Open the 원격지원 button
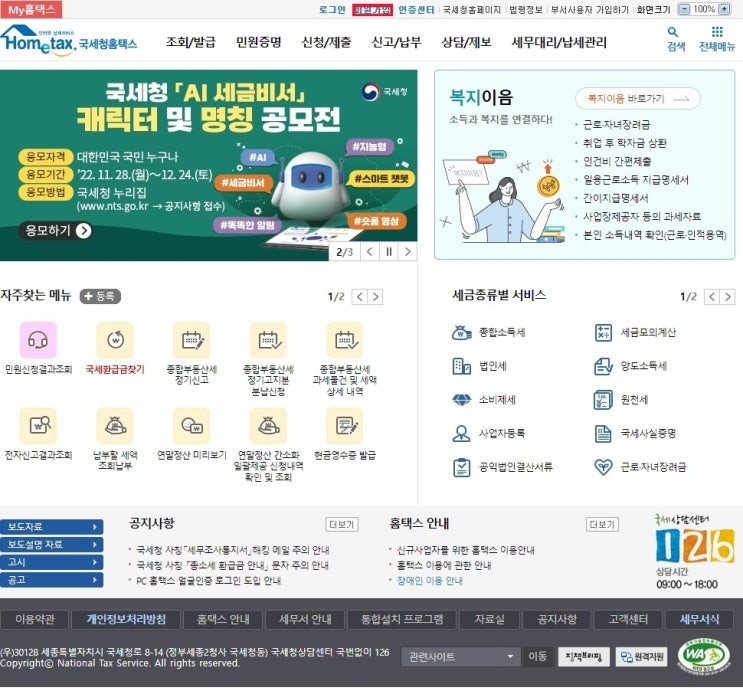 642,657
